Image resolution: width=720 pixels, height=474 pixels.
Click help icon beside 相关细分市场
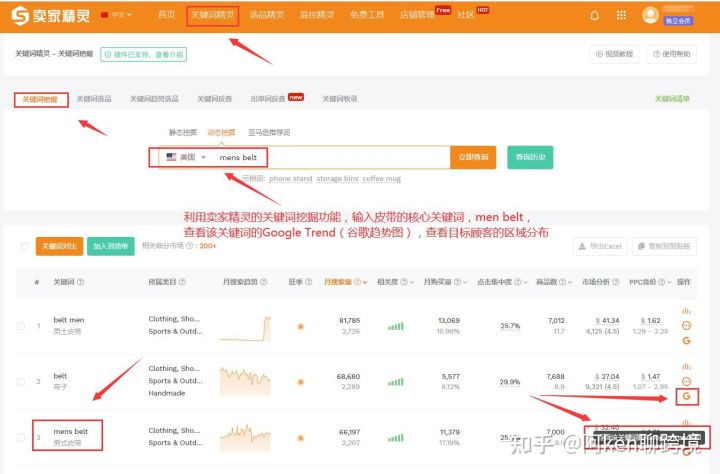pyautogui.click(x=189, y=246)
